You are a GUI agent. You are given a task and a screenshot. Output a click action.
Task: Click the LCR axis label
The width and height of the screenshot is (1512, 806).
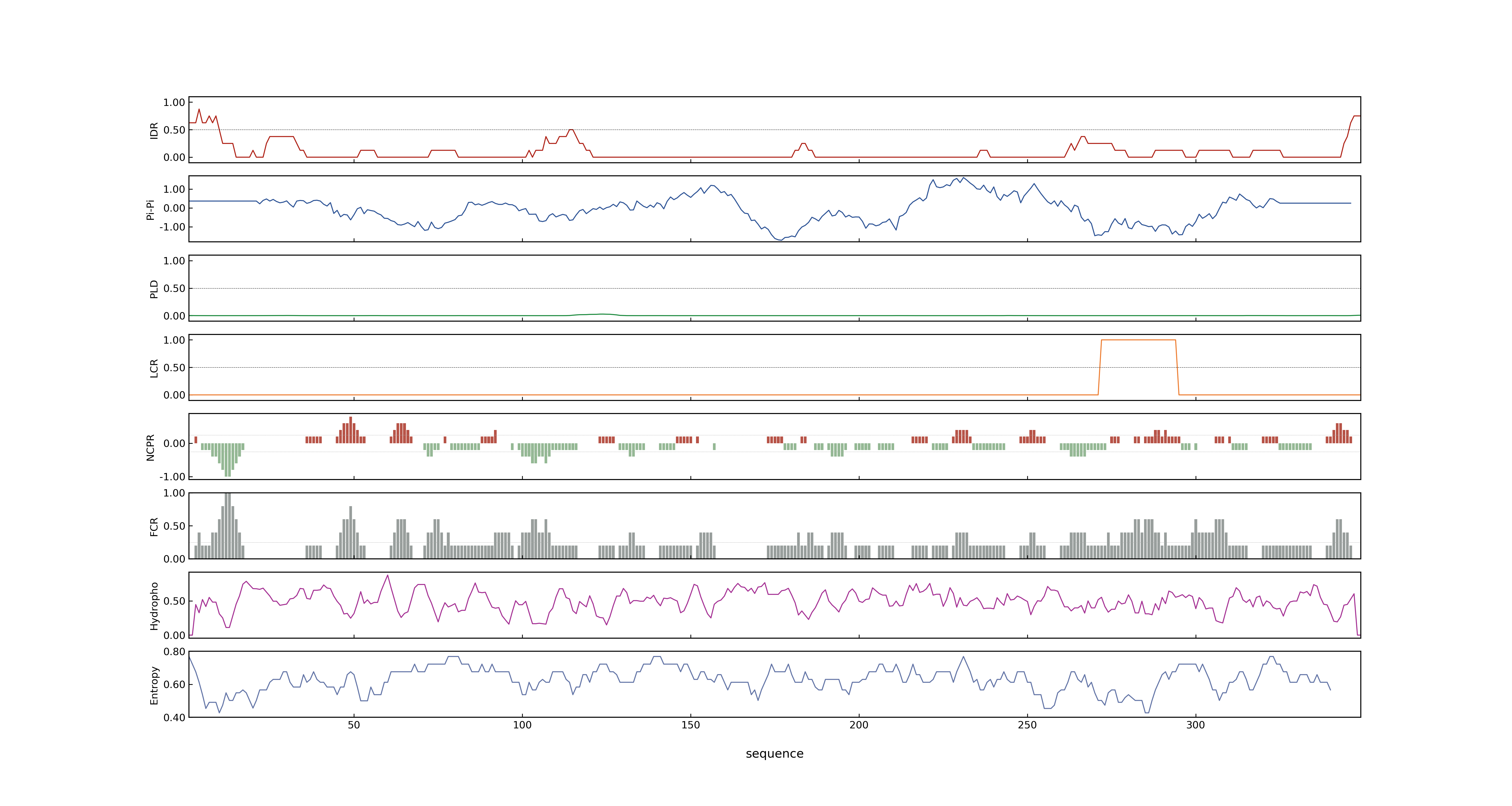point(154,368)
